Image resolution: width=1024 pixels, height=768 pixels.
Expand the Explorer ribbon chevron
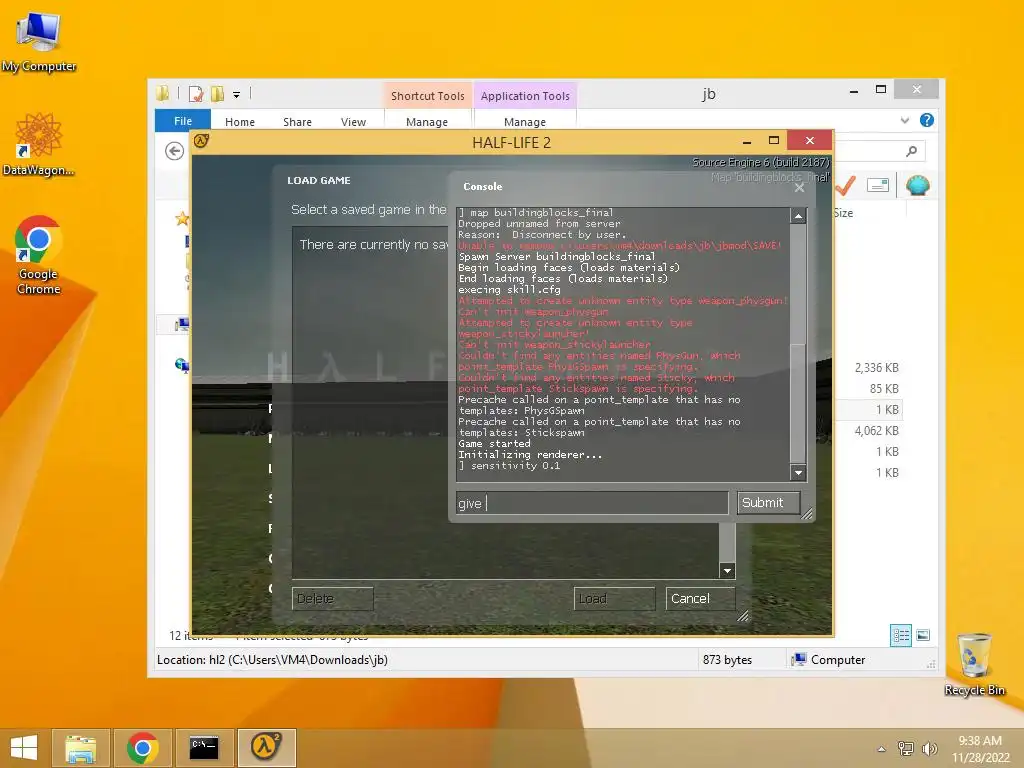pyautogui.click(x=904, y=120)
